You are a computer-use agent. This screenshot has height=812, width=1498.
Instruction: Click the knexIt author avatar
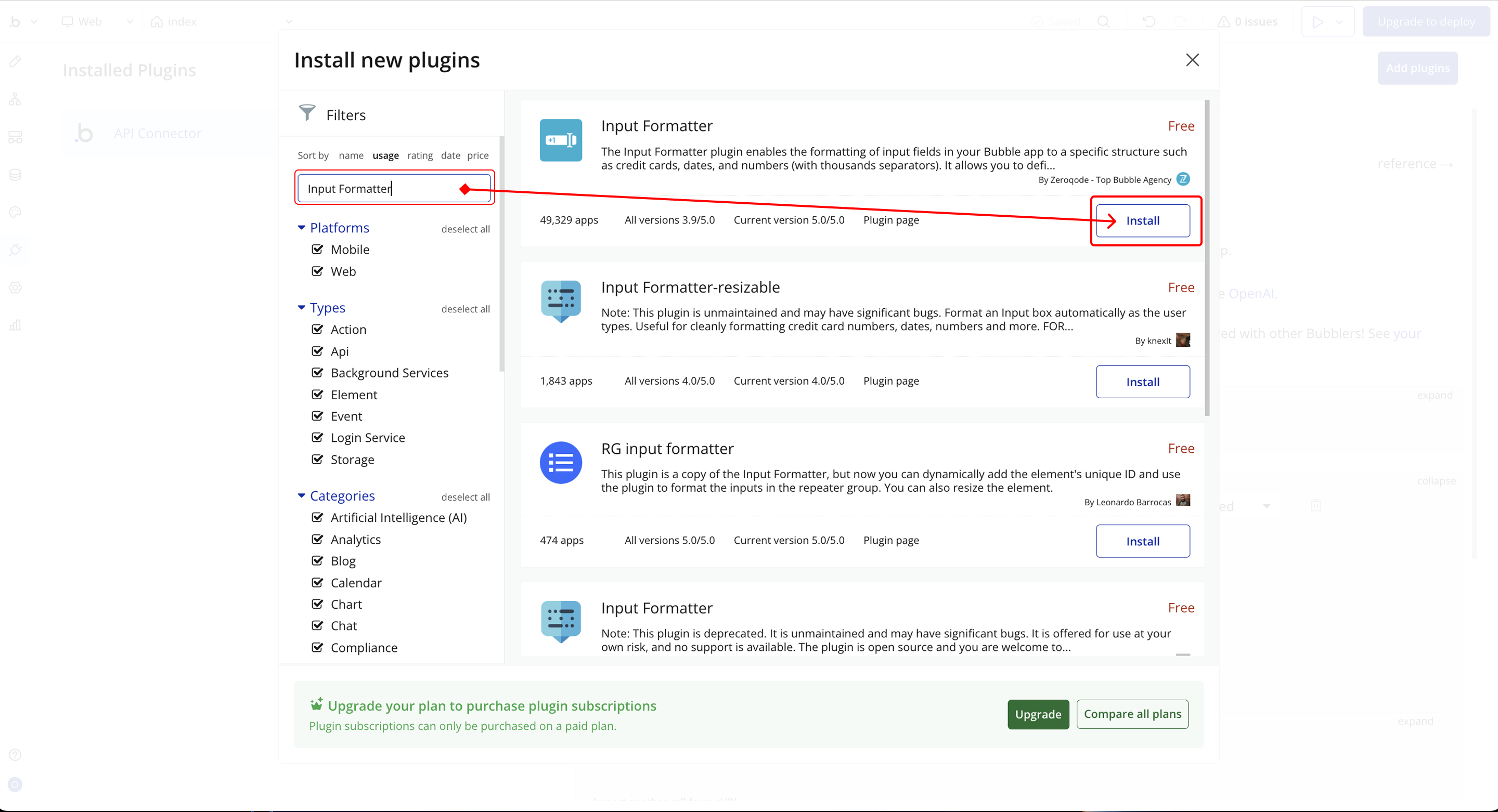(1183, 340)
